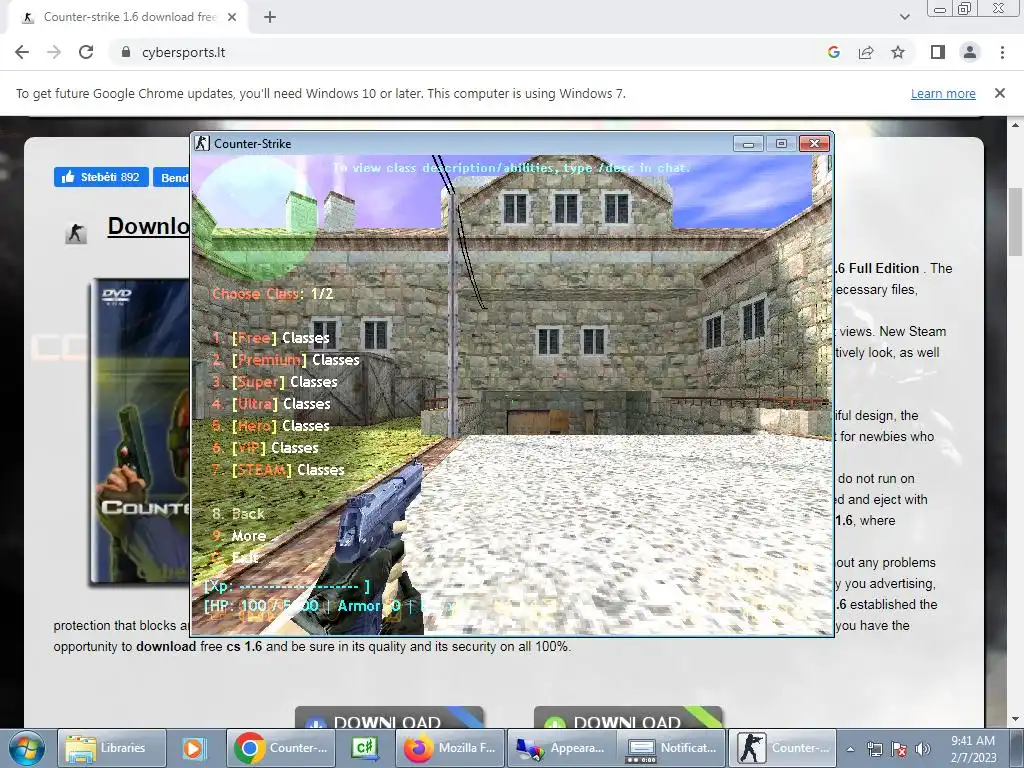Show hidden tray icons arrow
1024x768 pixels.
tap(850, 750)
